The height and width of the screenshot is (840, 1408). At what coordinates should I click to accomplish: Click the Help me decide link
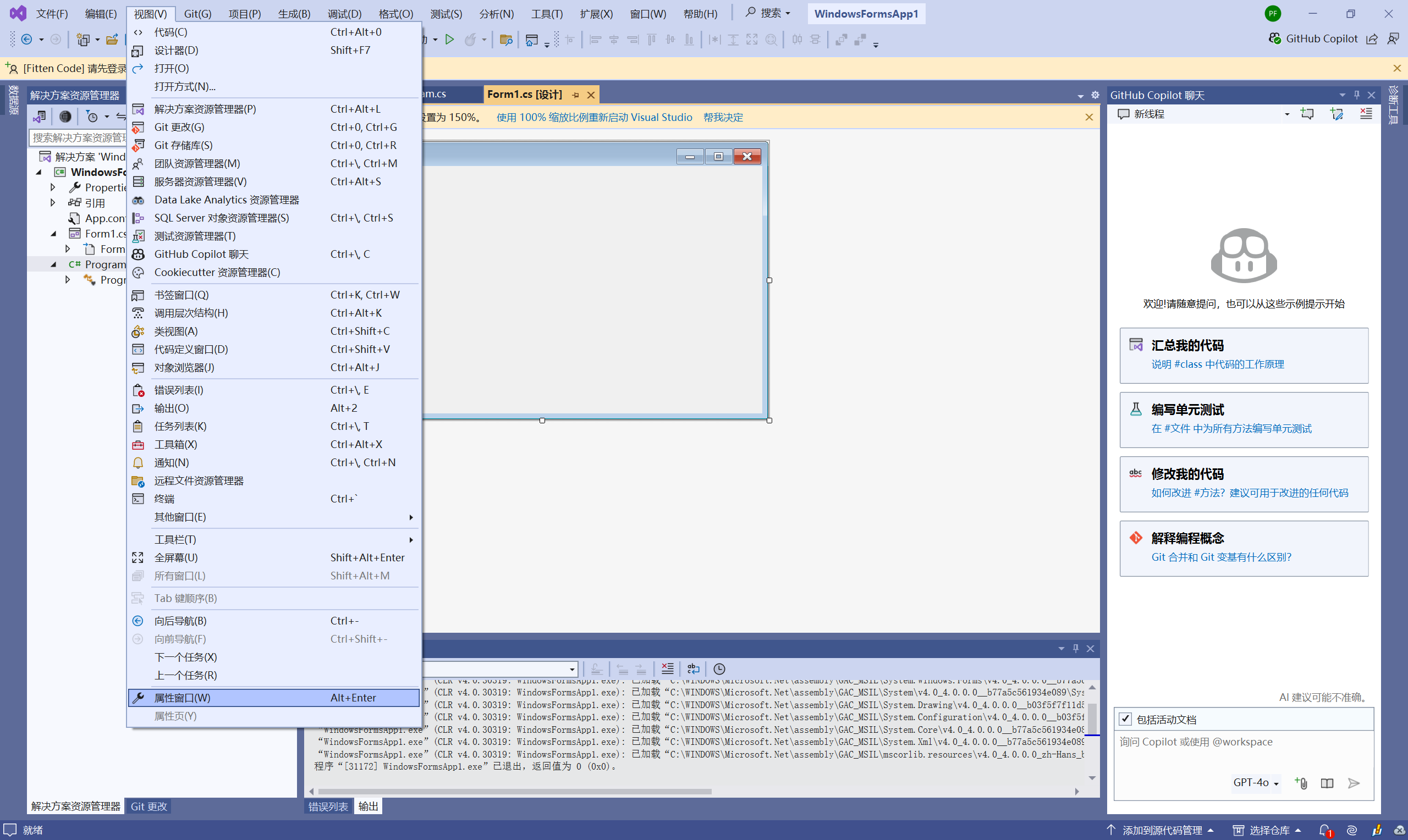point(723,117)
